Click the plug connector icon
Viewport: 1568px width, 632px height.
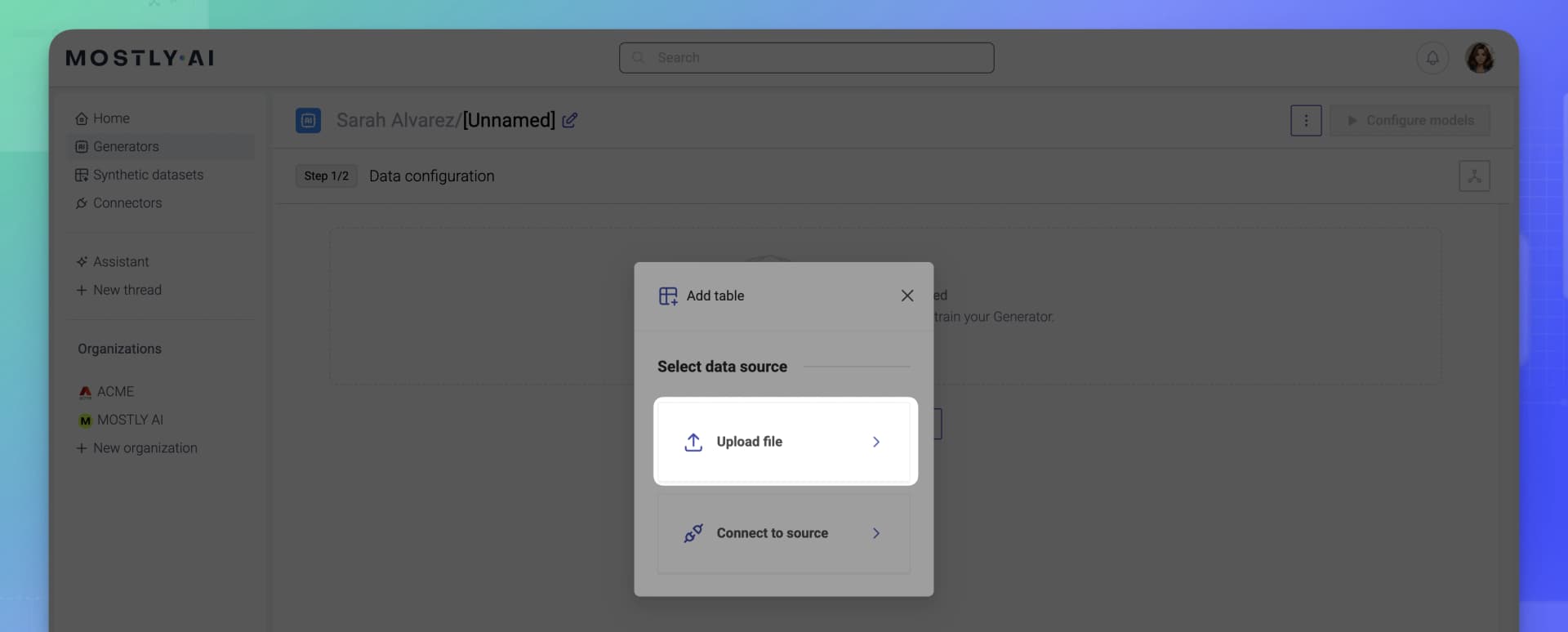coord(693,533)
